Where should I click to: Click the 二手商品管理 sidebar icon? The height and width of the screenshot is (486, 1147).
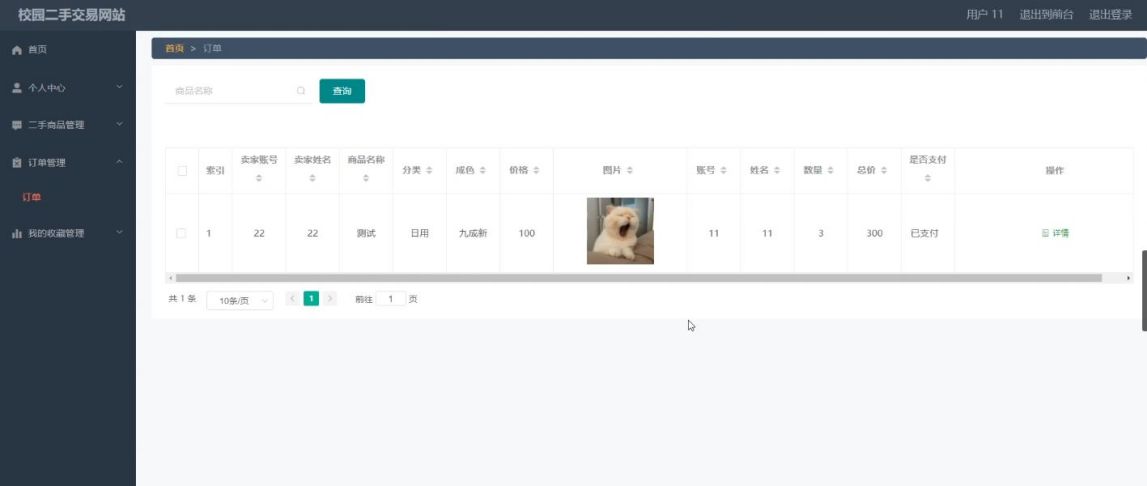click(x=16, y=125)
